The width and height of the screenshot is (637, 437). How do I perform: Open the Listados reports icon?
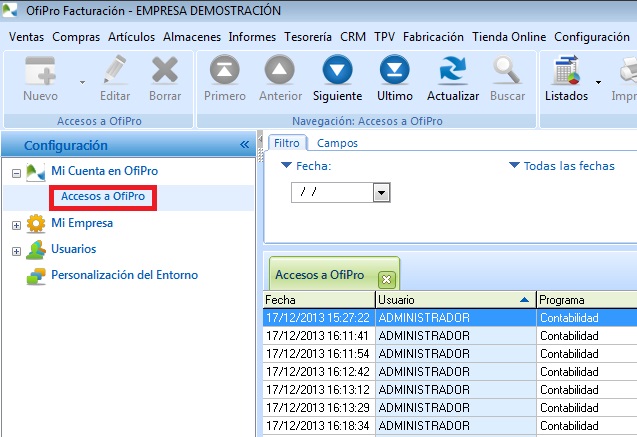point(566,70)
